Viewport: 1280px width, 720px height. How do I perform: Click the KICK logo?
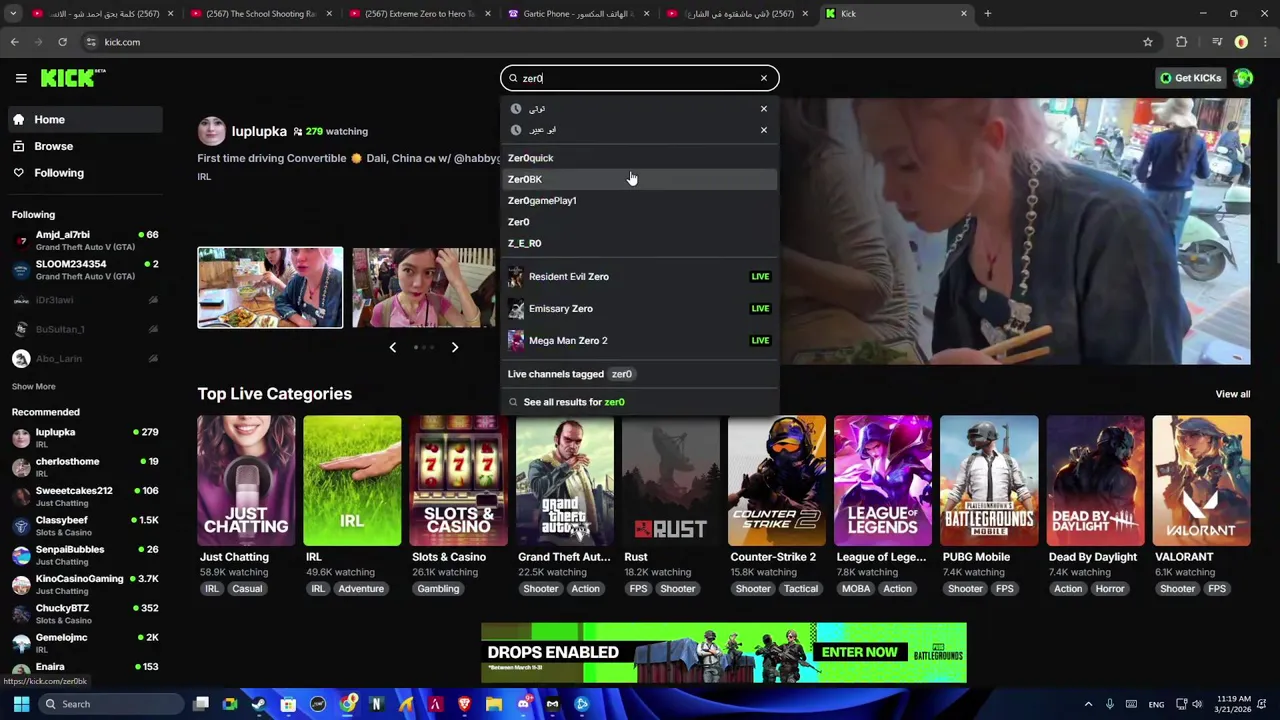tap(73, 78)
